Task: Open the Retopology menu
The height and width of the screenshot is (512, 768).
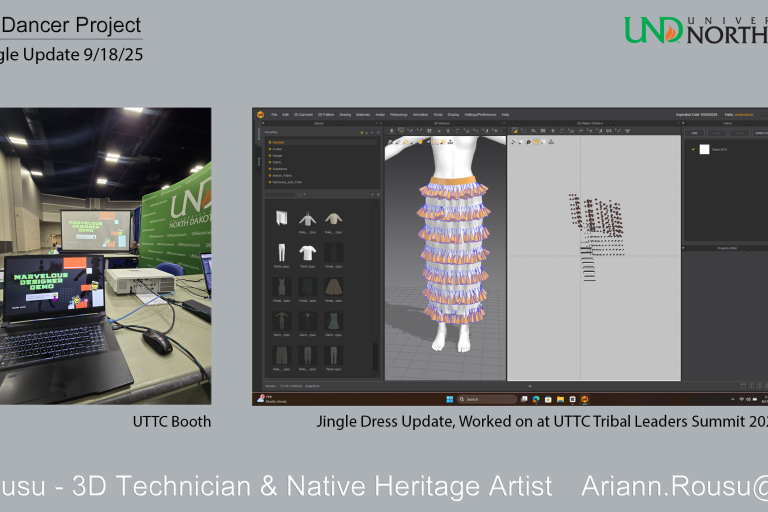Action: coord(399,115)
